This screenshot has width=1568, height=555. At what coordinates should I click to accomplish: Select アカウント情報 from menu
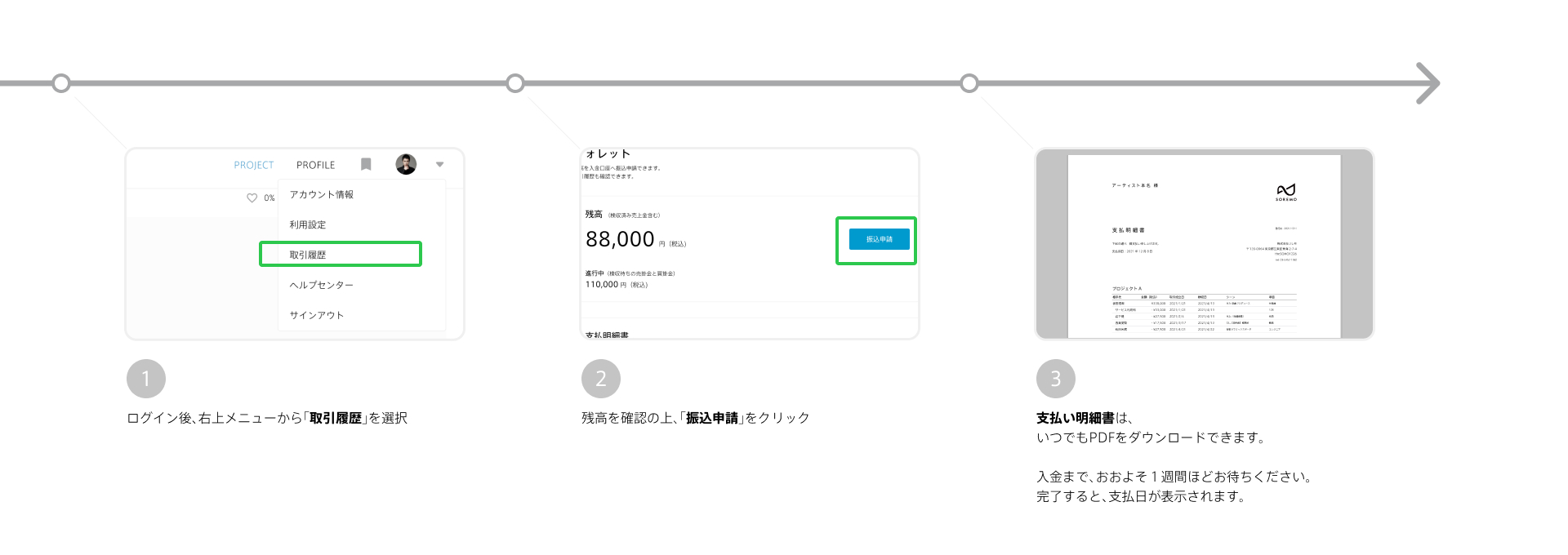coord(322,194)
